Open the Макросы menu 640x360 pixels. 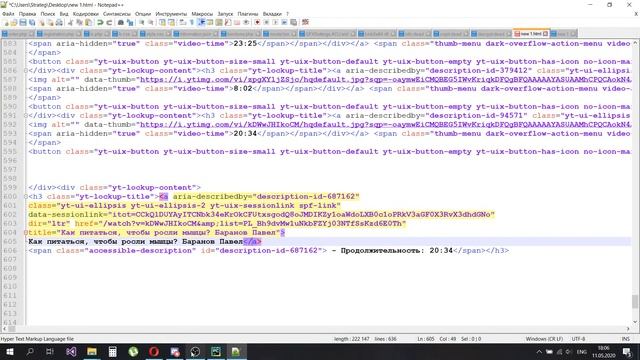pos(202,14)
